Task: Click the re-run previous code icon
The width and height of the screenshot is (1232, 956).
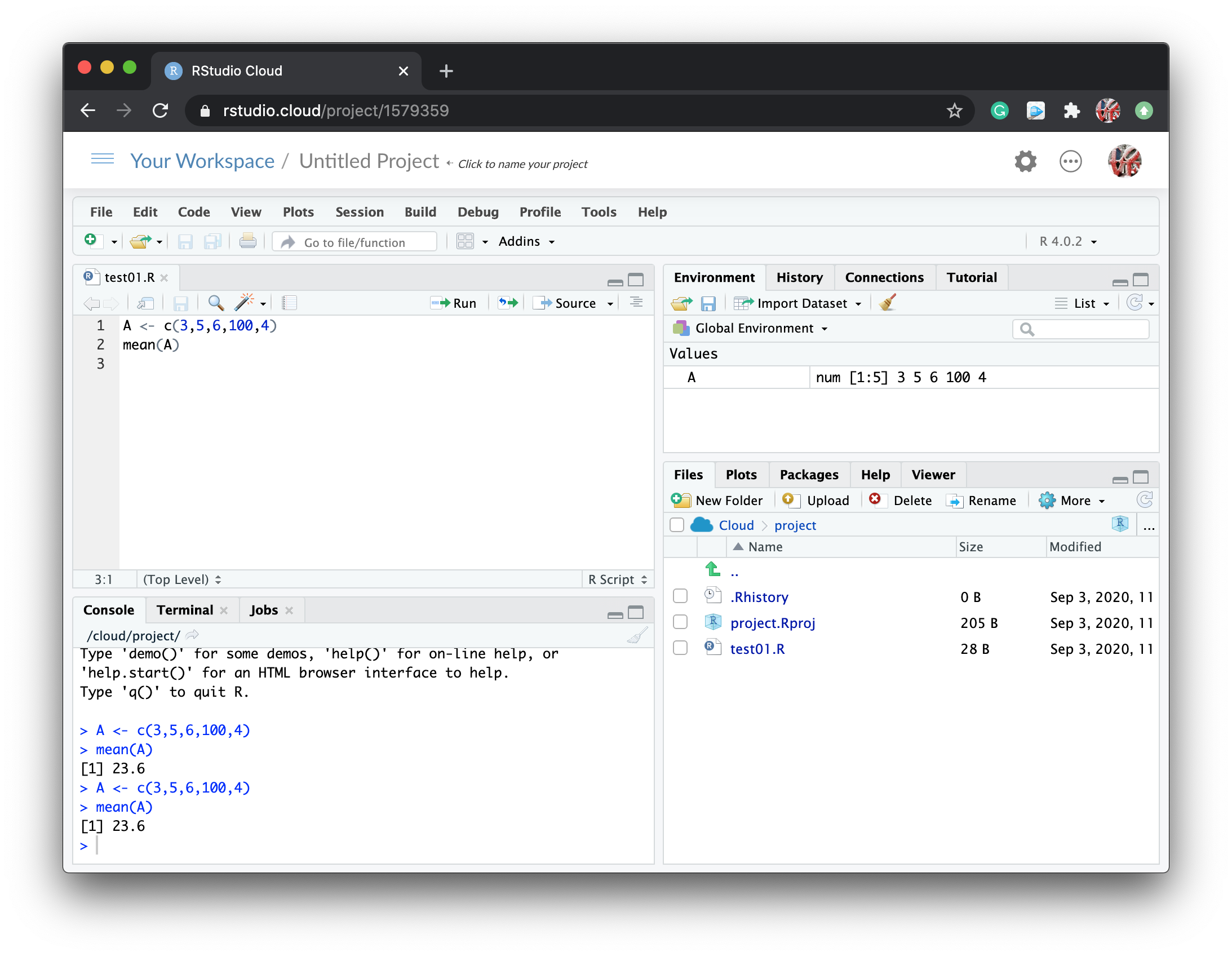Action: point(507,303)
